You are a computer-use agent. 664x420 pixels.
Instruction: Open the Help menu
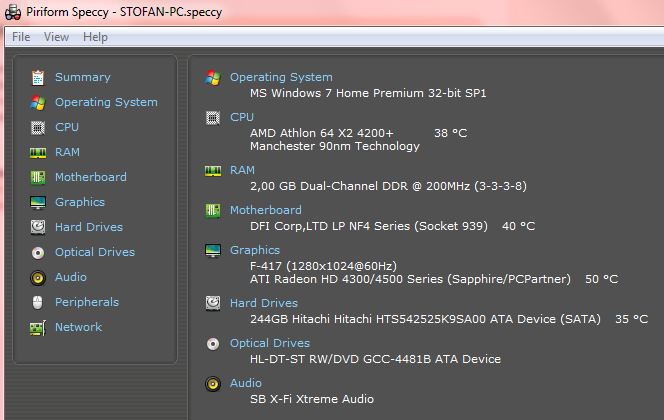[95, 37]
